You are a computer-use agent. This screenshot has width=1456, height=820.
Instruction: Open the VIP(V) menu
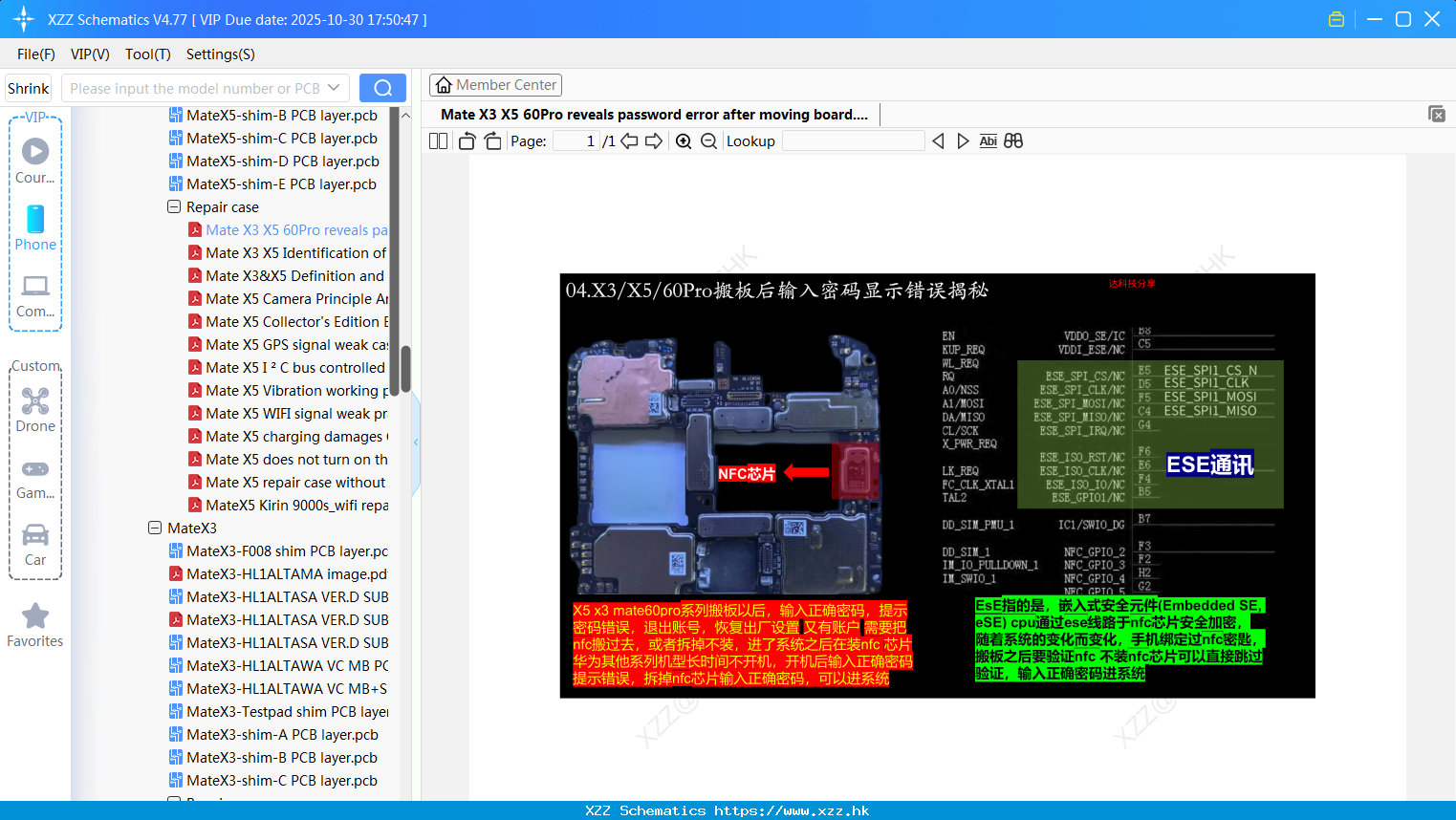tap(90, 54)
